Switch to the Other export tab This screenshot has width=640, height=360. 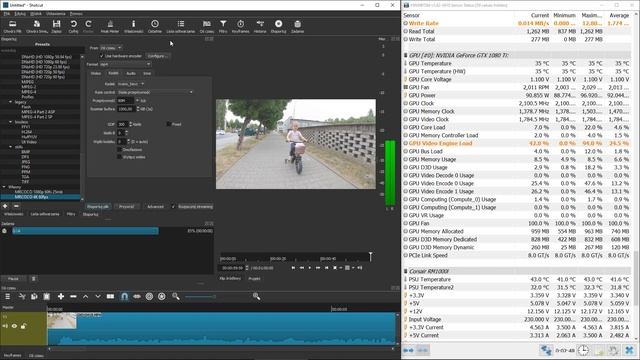pyautogui.click(x=147, y=73)
